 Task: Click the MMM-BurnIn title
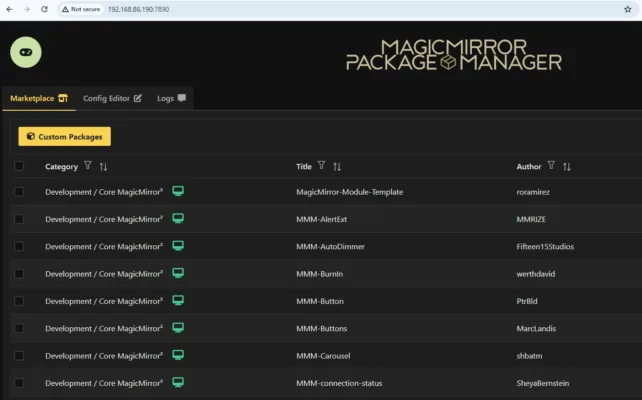coord(319,274)
